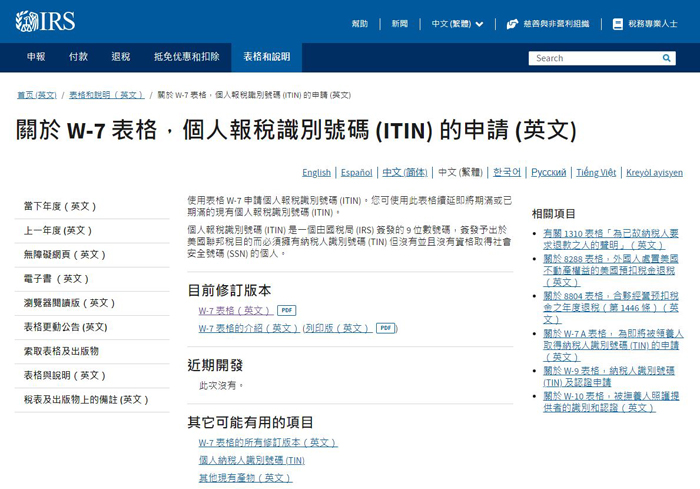Click PDF badge next to W-7 表格的介紹
The width and height of the screenshot is (700, 489).
(386, 328)
